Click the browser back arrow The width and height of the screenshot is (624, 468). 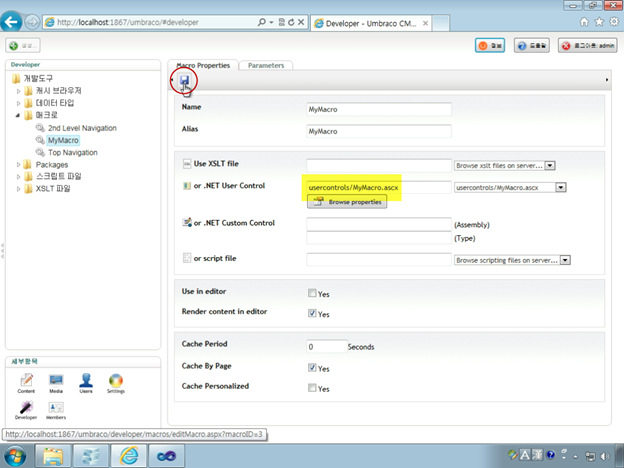tap(11, 21)
